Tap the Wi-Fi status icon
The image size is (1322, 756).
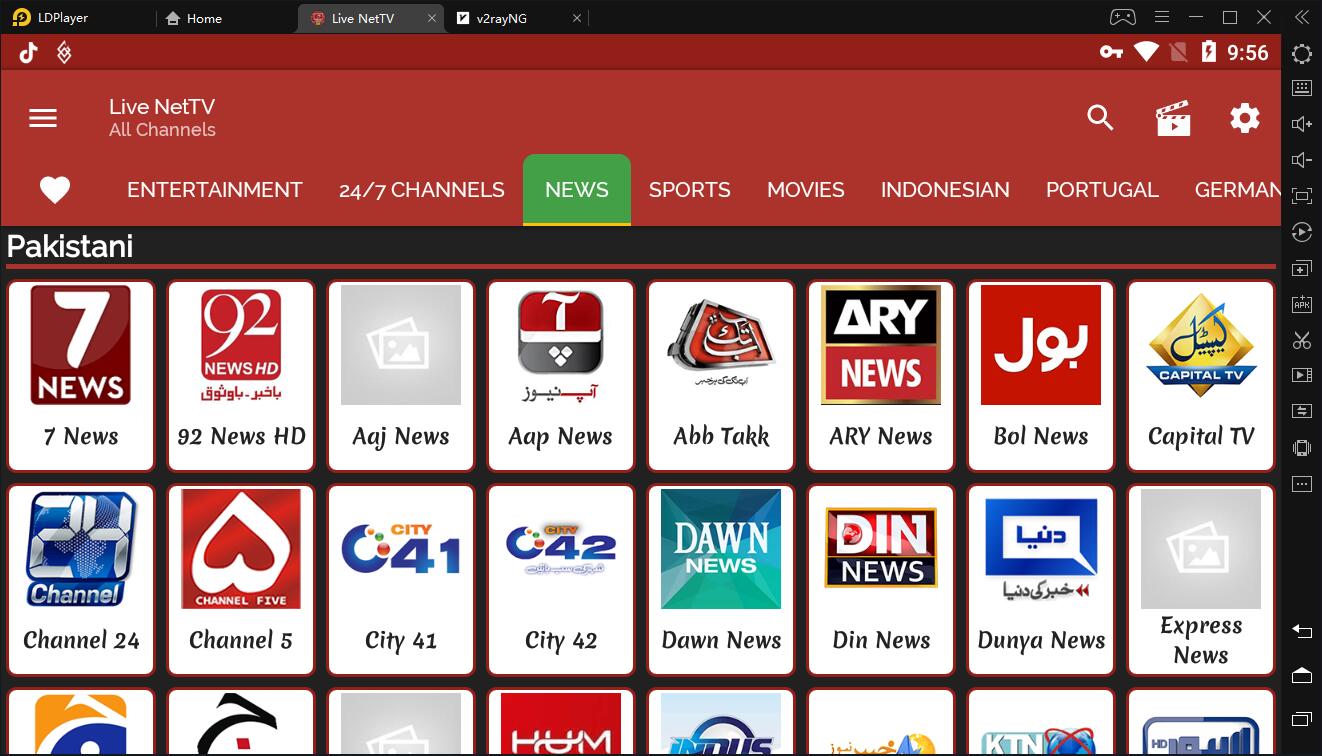[x=1146, y=52]
